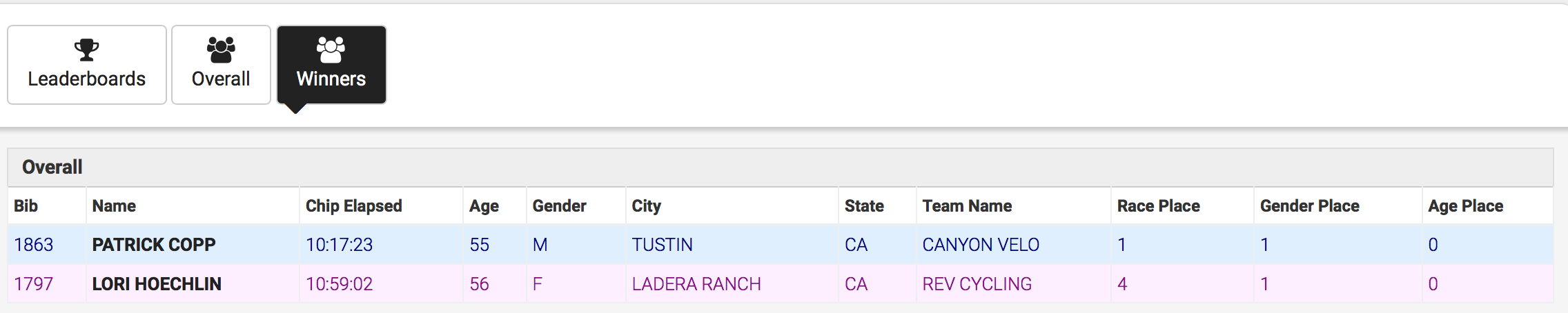Click bib number 1797
The image size is (1568, 313).
point(33,284)
